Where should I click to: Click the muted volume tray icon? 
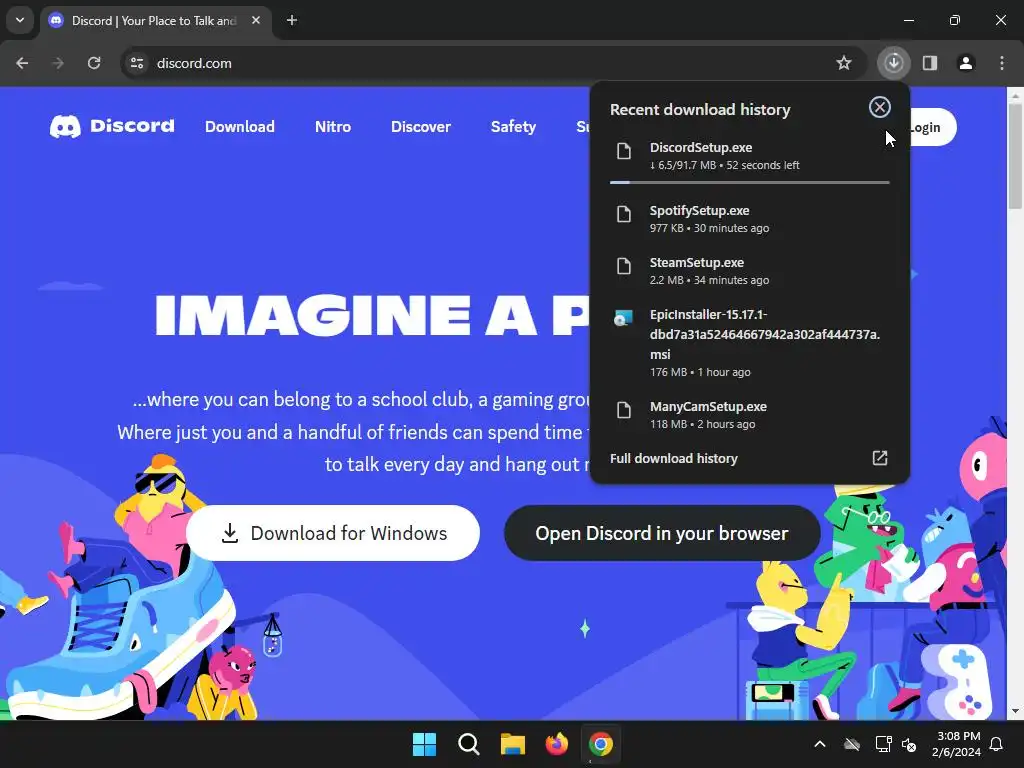pos(909,744)
